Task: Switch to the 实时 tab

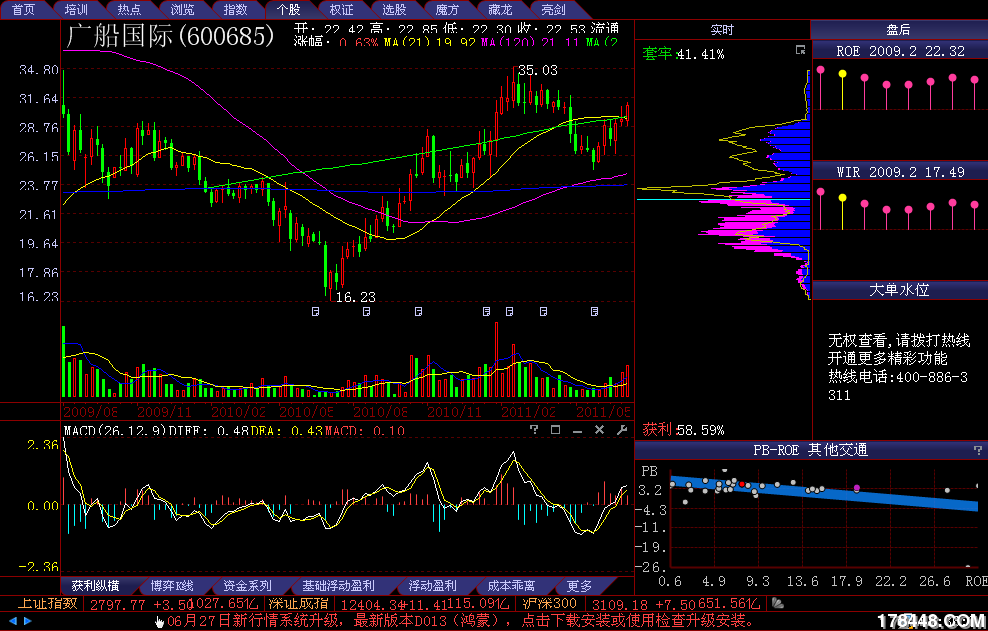Action: pyautogui.click(x=721, y=30)
